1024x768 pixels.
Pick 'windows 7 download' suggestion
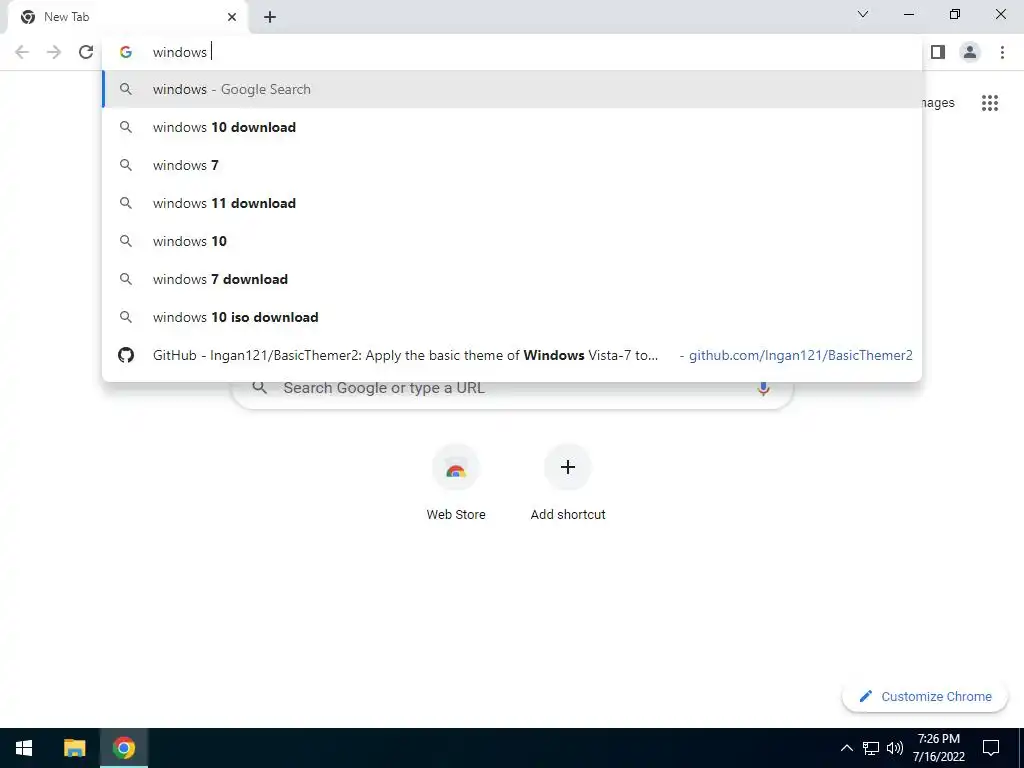[513, 279]
